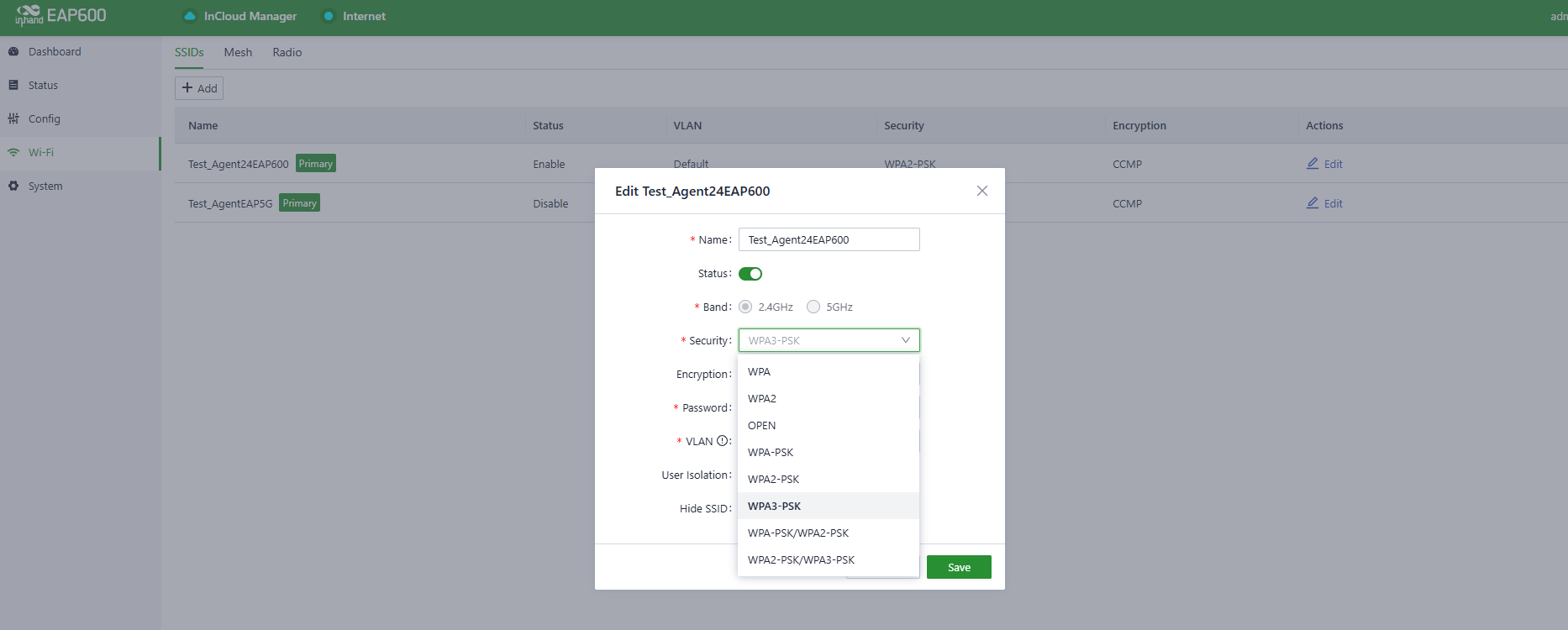Click the Internet status indicator icon
Viewport: 1568px width, 630px height.
click(x=329, y=16)
